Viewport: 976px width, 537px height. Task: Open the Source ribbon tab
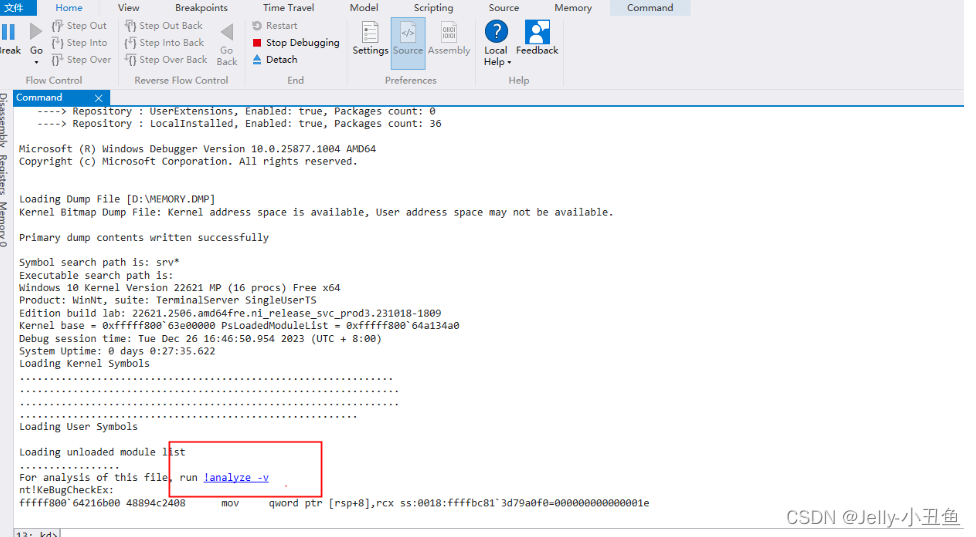504,7
